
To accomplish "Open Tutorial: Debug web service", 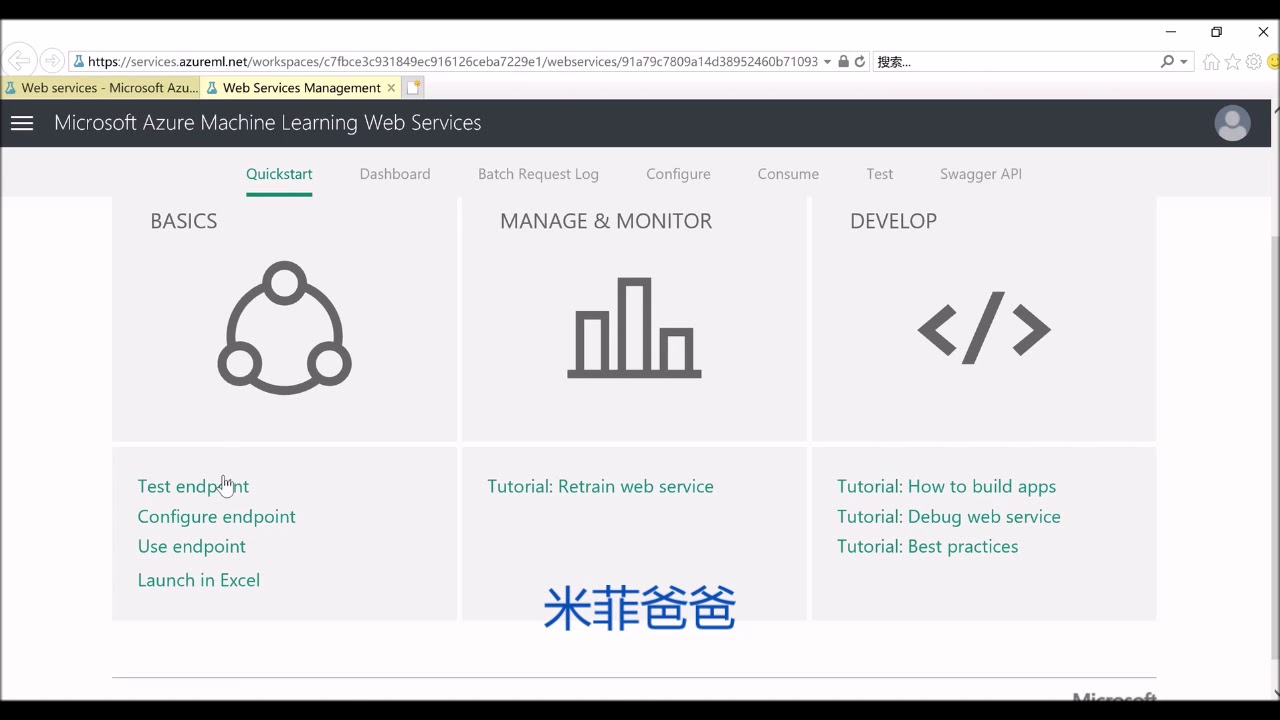I will (949, 516).
